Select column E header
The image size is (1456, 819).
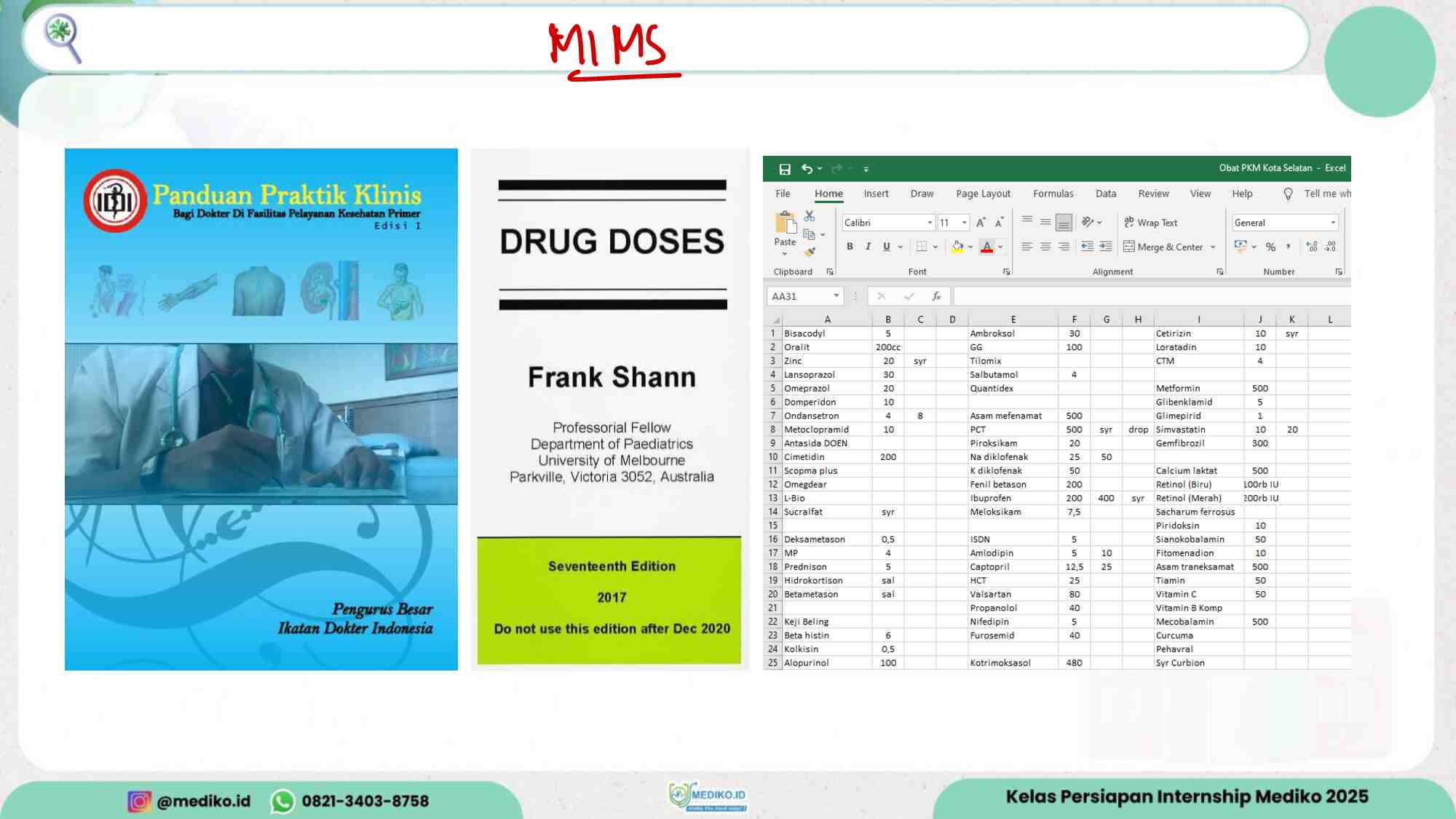pos(1013,320)
